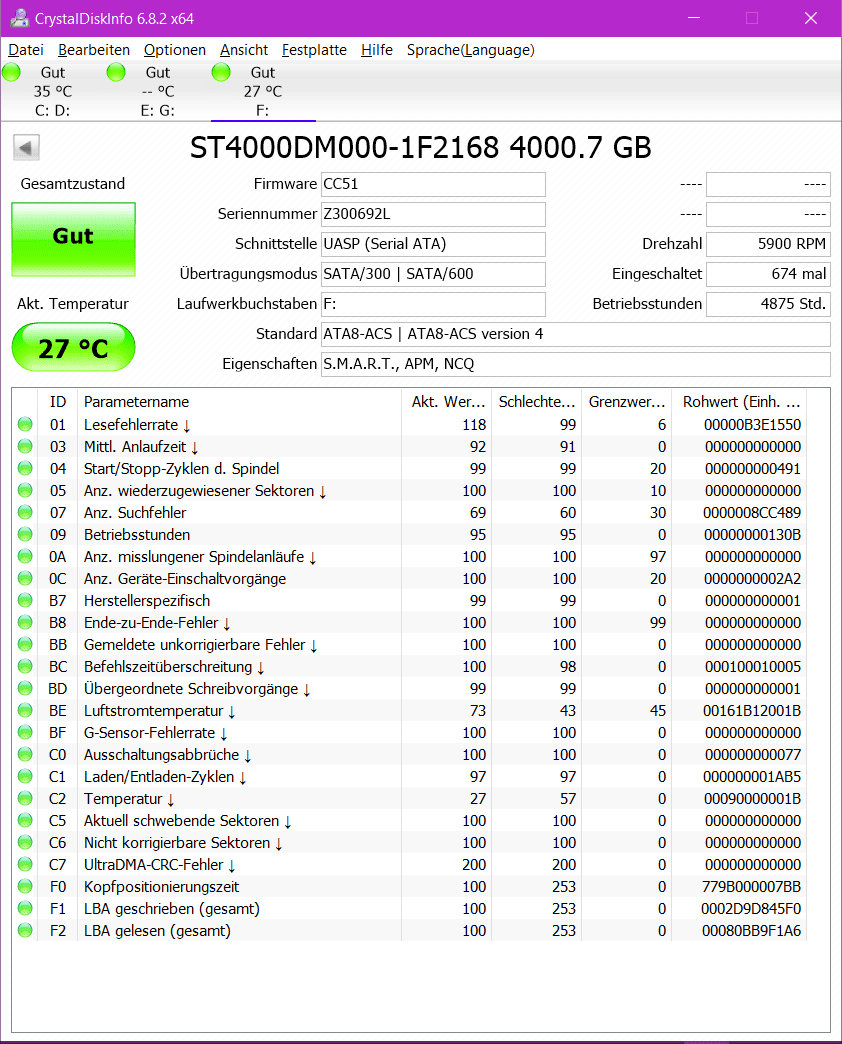Click the Eingeschaltet field 674 mal

click(x=768, y=274)
